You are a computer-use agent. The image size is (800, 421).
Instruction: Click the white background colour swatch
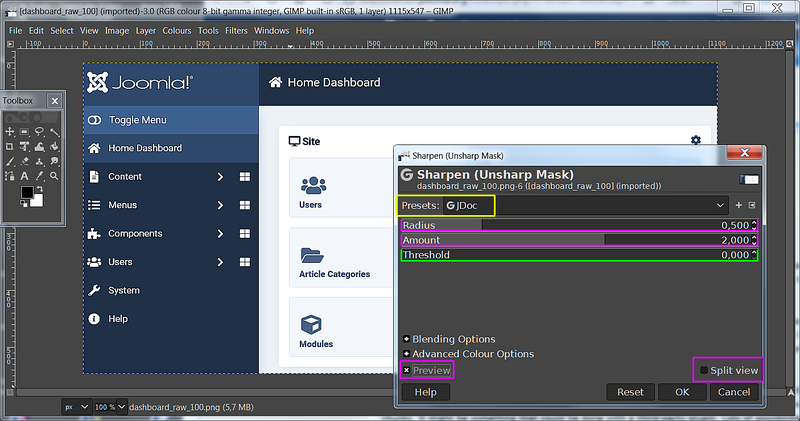[37, 201]
